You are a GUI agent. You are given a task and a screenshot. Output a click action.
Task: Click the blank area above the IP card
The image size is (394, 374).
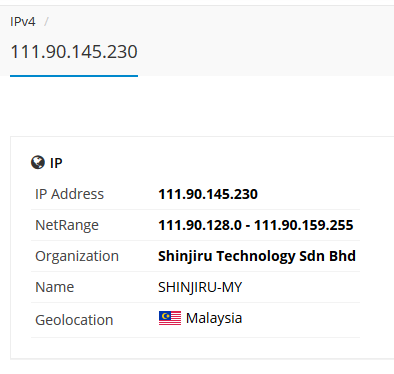click(x=197, y=106)
